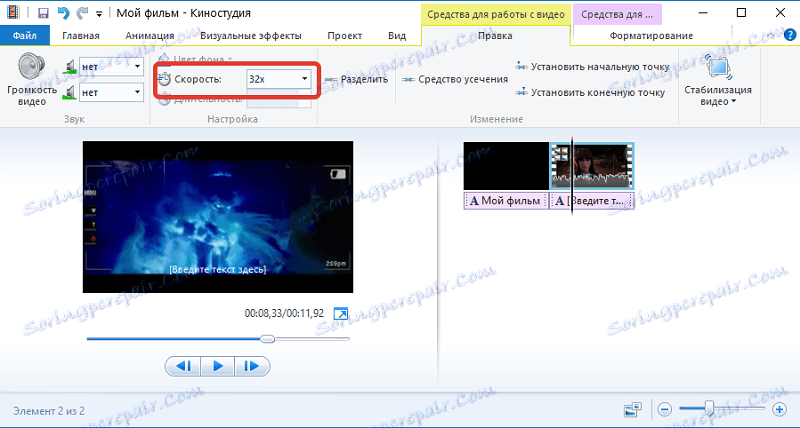This screenshot has height=428, width=800.
Task: Open the Вид tab
Action: click(396, 36)
